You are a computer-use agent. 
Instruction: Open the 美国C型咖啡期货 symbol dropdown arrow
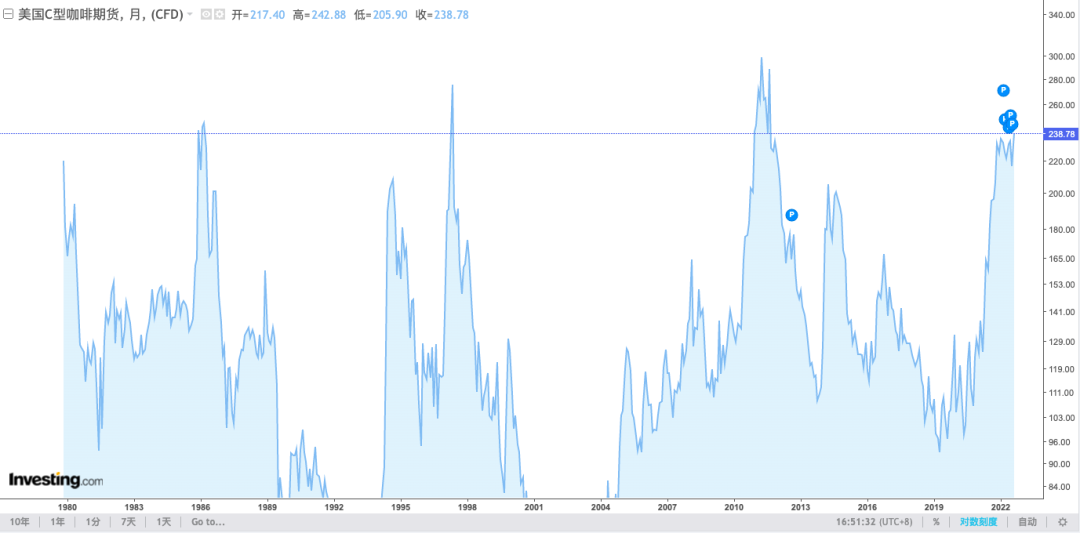coord(190,14)
